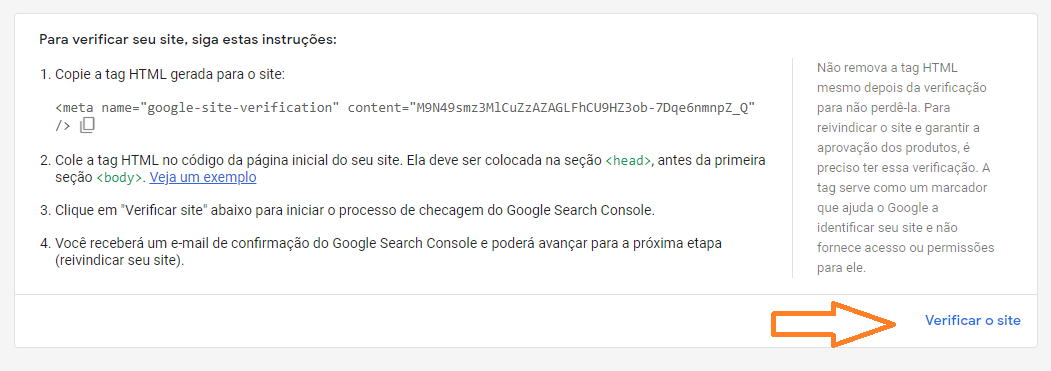The width and height of the screenshot is (1051, 371).
Task: Click the "Verificar o site" button
Action: point(973,321)
